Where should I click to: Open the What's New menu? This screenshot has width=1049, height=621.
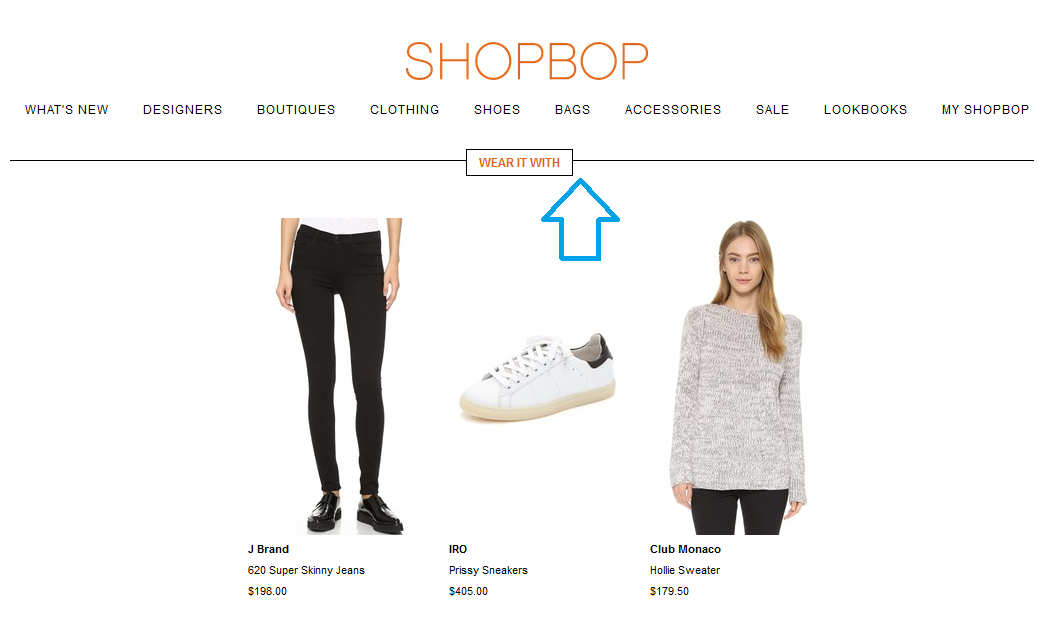(x=67, y=110)
